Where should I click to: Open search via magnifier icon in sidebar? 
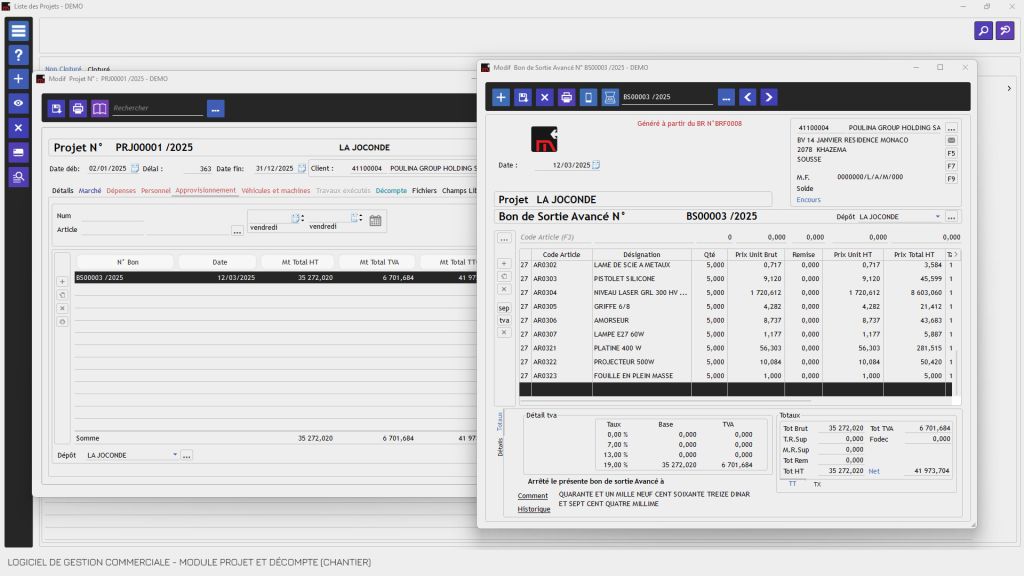pyautogui.click(x=17, y=177)
